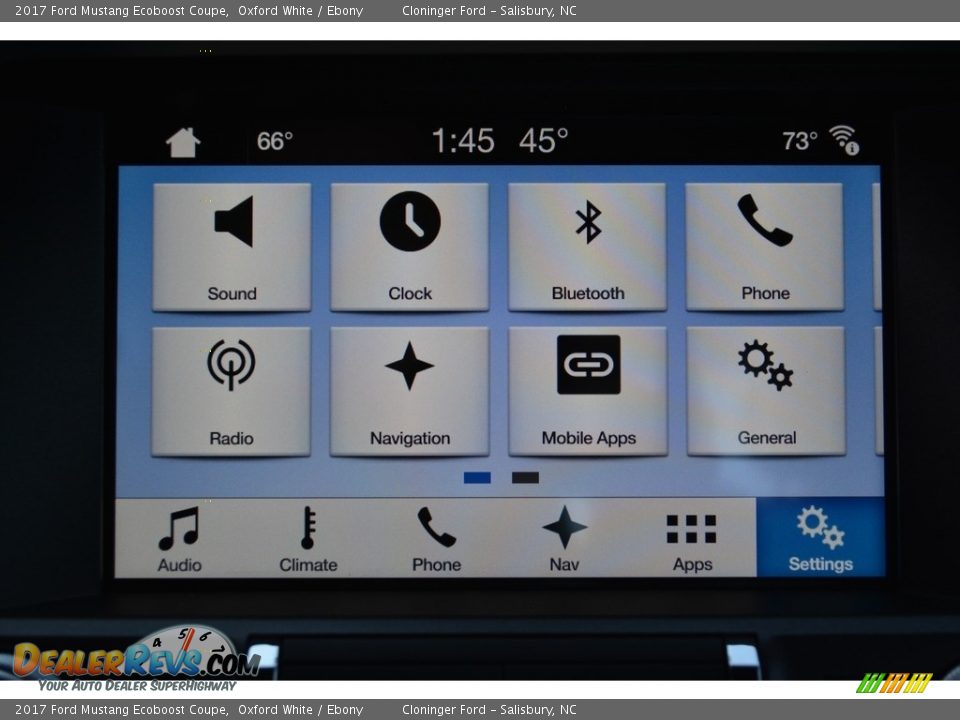Select the Settings tab in bottom bar
This screenshot has height=720, width=960.
[x=820, y=539]
